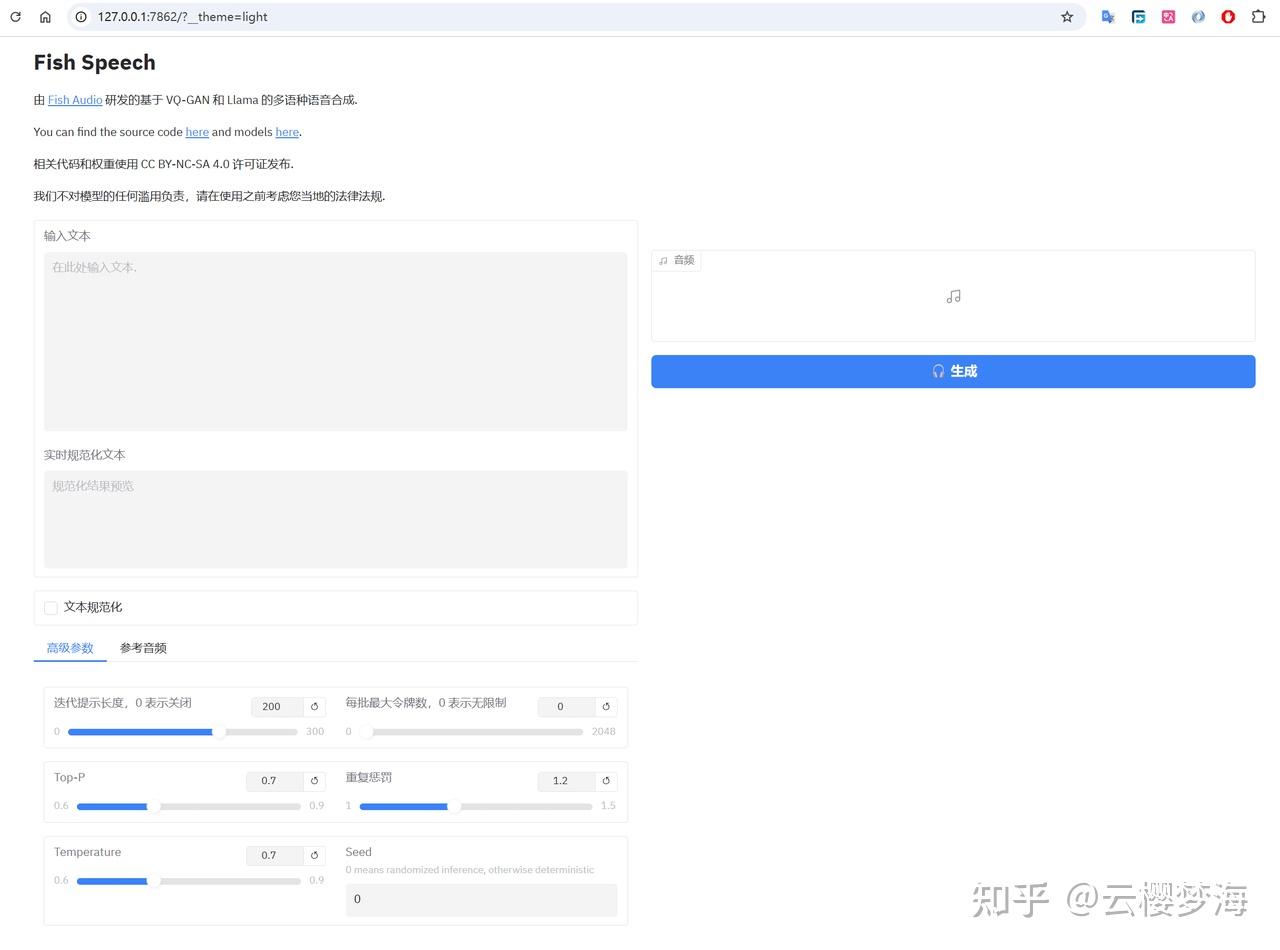Click the 输入文本 text area
Image resolution: width=1280 pixels, height=950 pixels.
(x=335, y=340)
